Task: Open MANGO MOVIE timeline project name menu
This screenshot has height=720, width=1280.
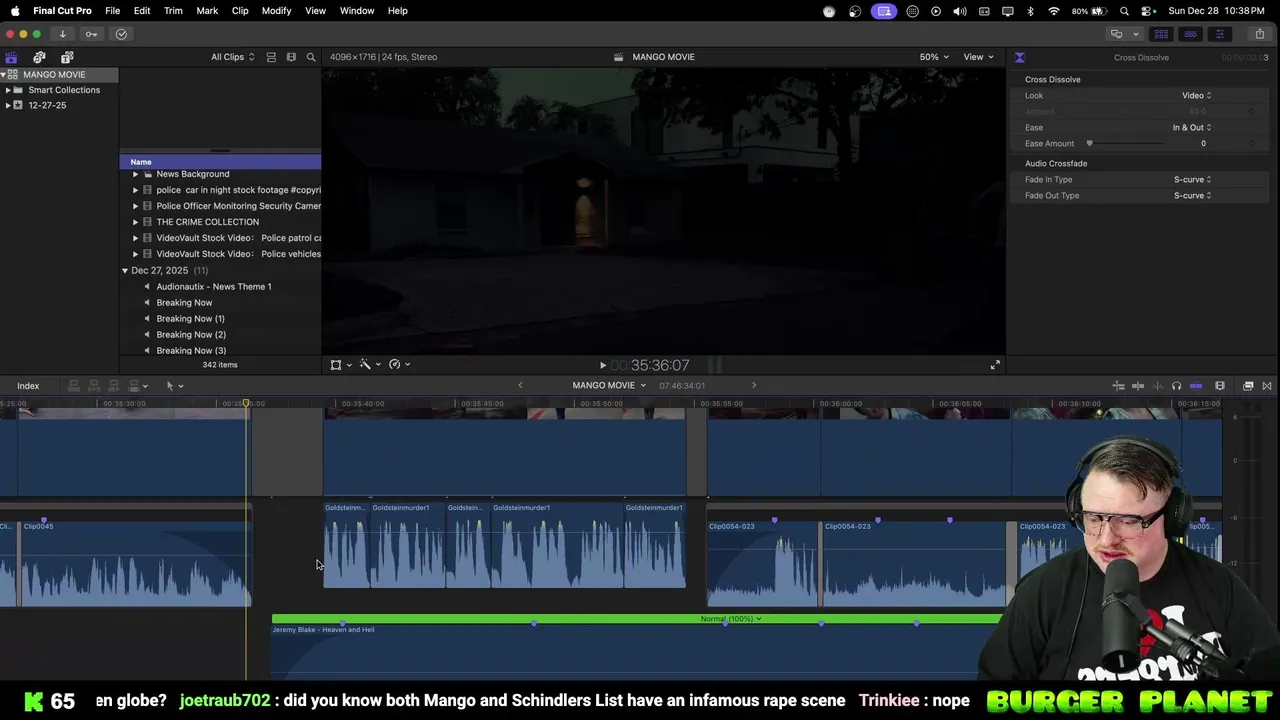Action: [x=609, y=386]
